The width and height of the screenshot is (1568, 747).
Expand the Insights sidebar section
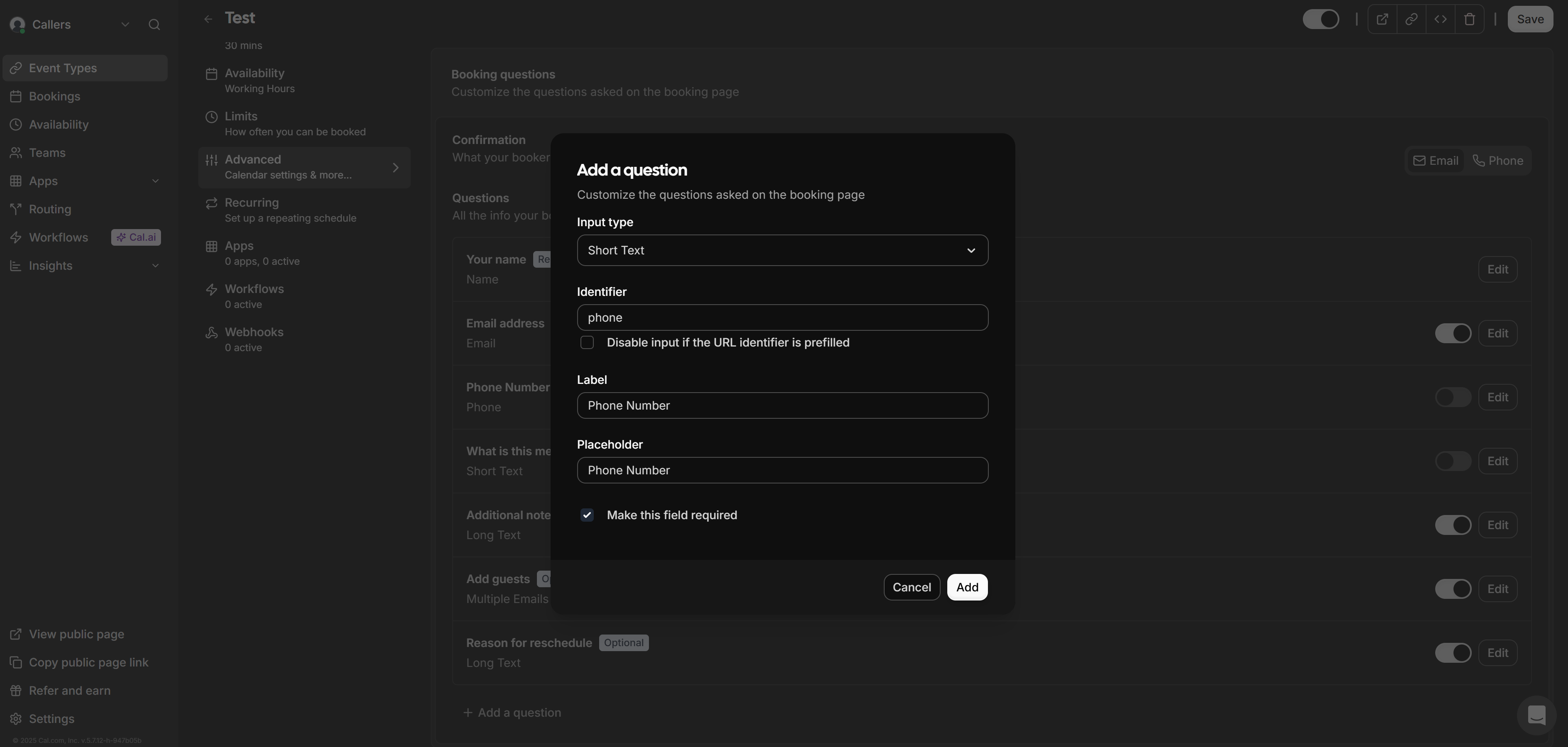pyautogui.click(x=155, y=266)
